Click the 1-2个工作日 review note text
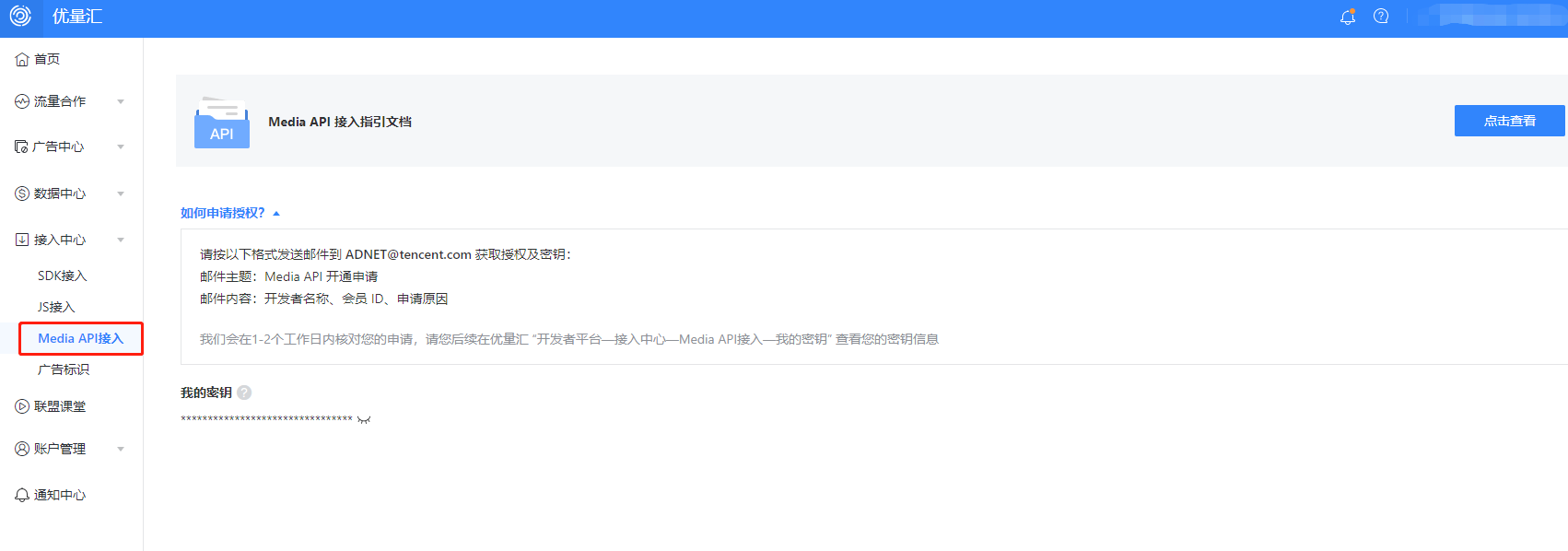This screenshot has width=1568, height=551. point(568,339)
